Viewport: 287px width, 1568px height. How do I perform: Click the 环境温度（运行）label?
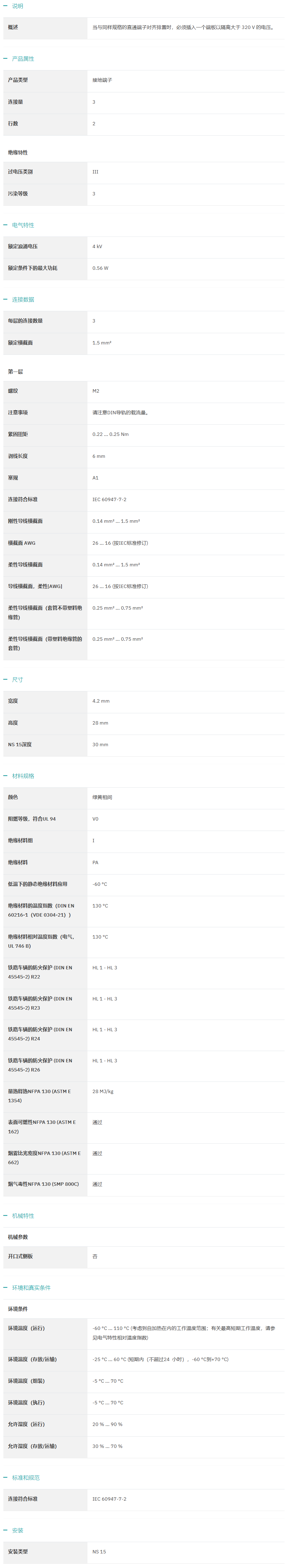click(x=26, y=1328)
